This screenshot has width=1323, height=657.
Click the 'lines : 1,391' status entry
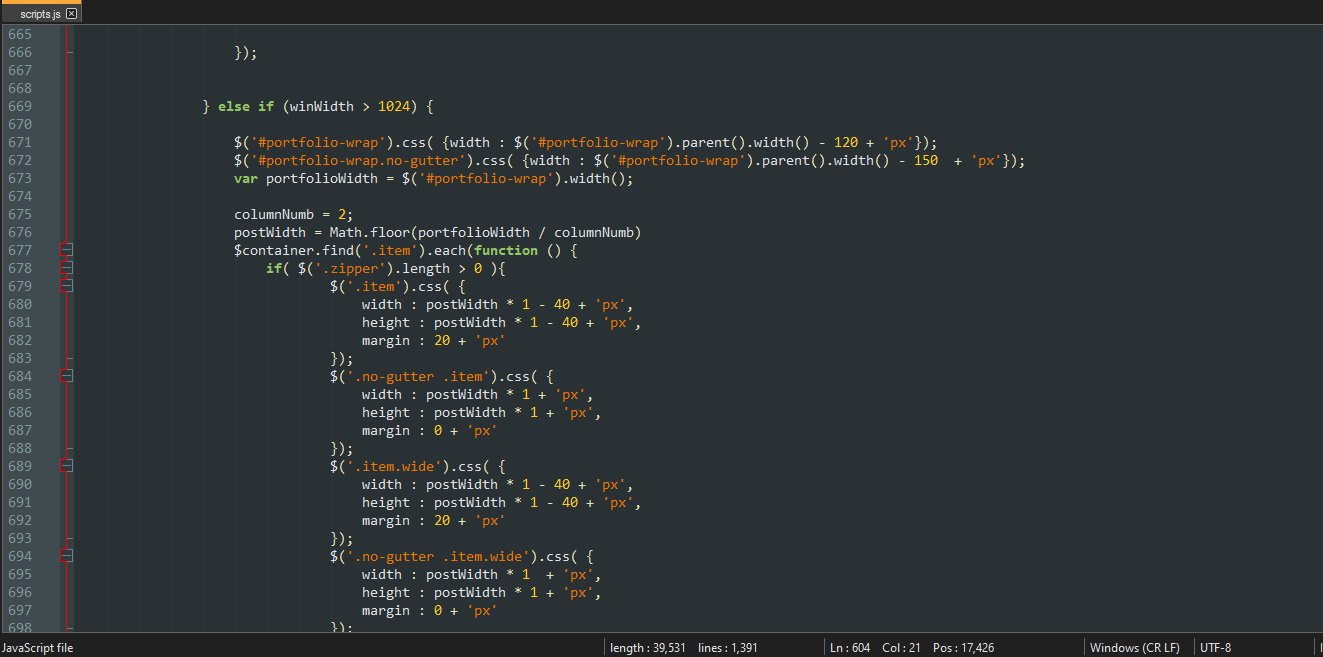click(x=729, y=647)
